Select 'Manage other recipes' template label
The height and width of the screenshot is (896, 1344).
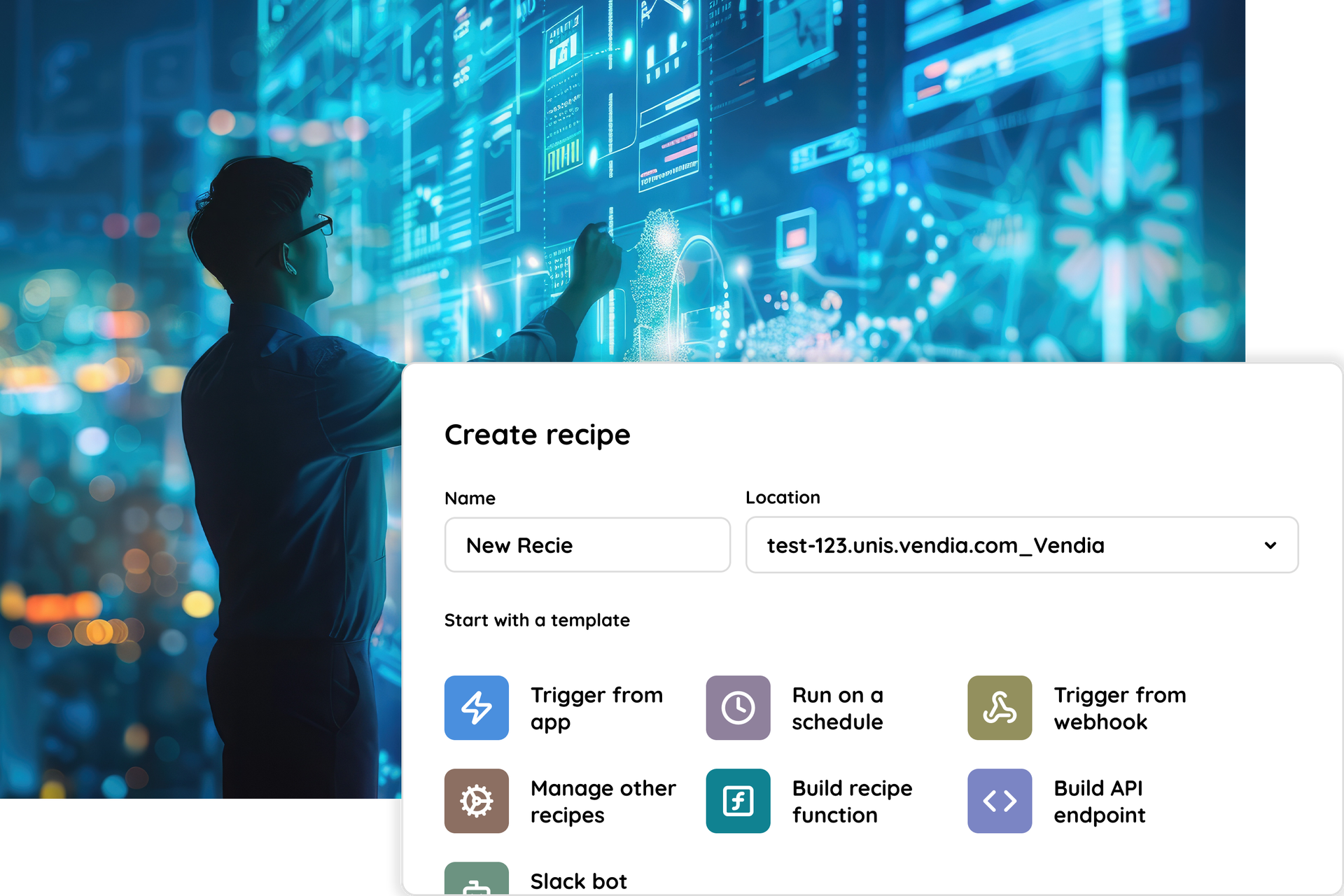[603, 801]
